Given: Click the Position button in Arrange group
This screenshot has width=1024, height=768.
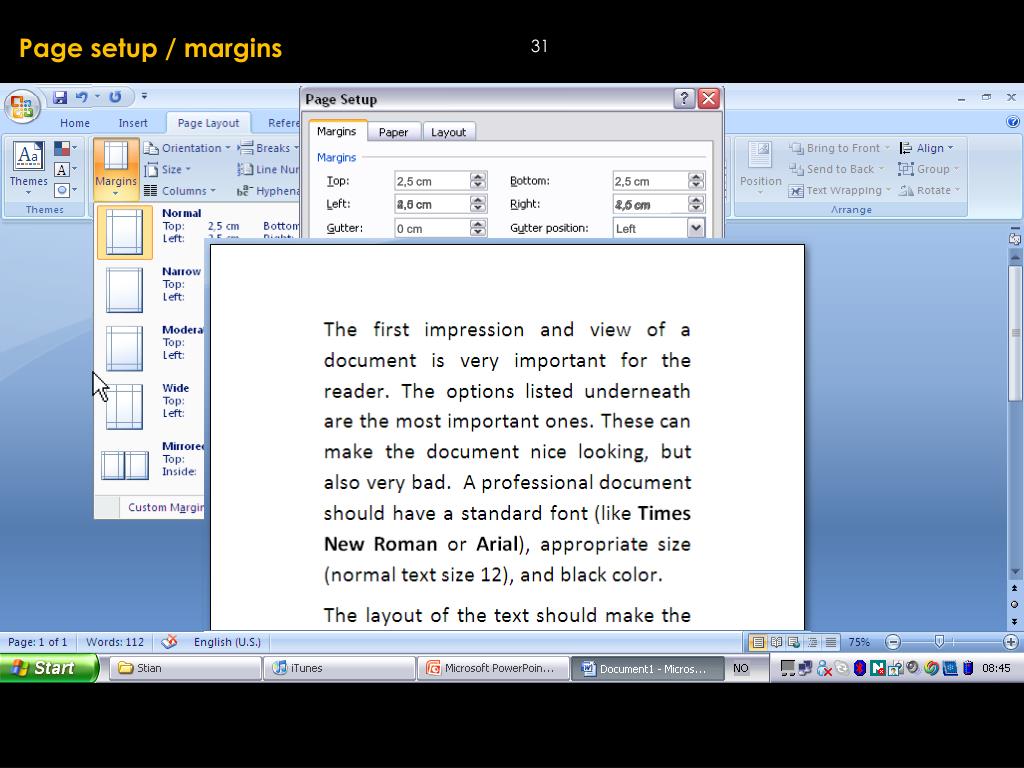Looking at the screenshot, I should (x=760, y=168).
